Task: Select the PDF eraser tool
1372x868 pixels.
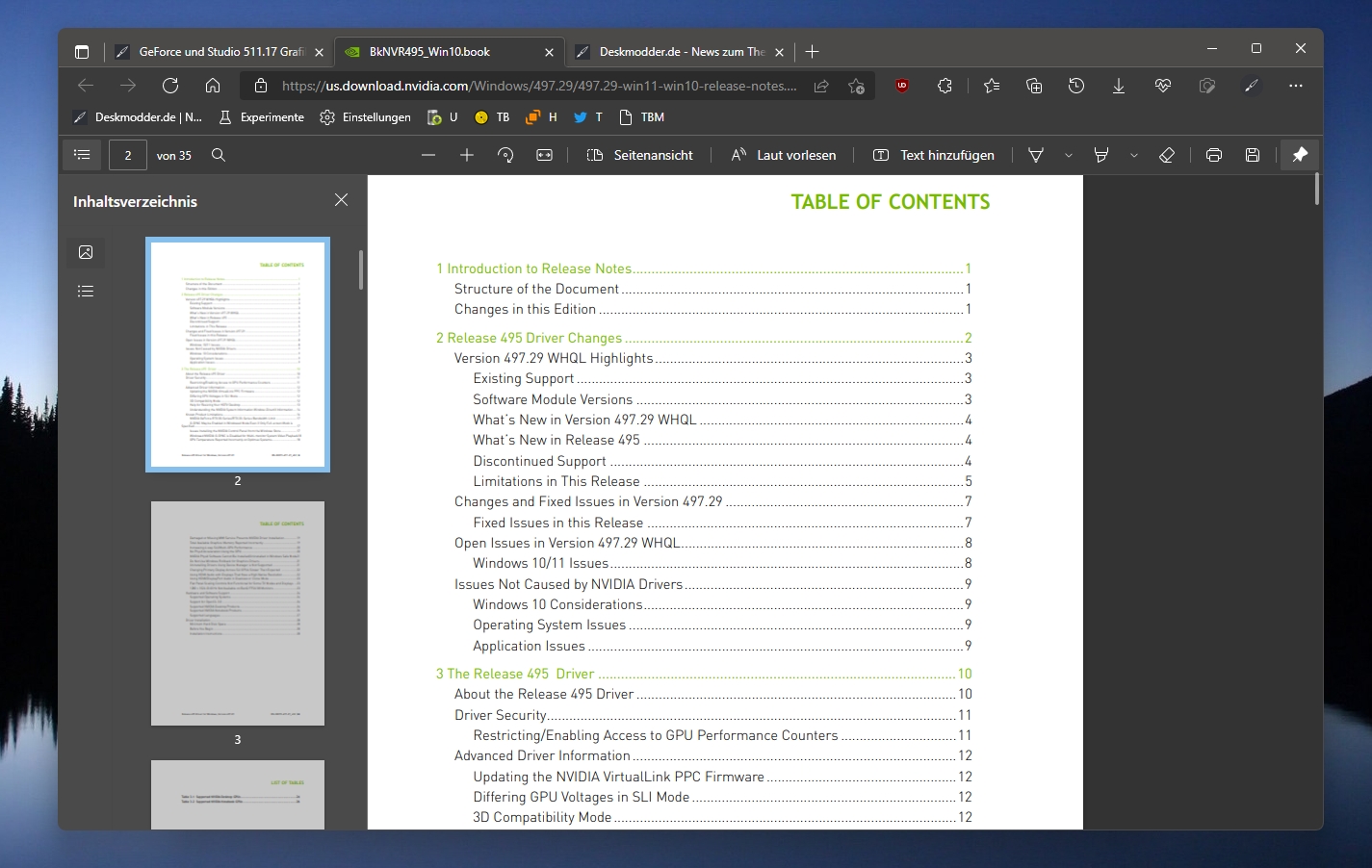Action: 1167,155
